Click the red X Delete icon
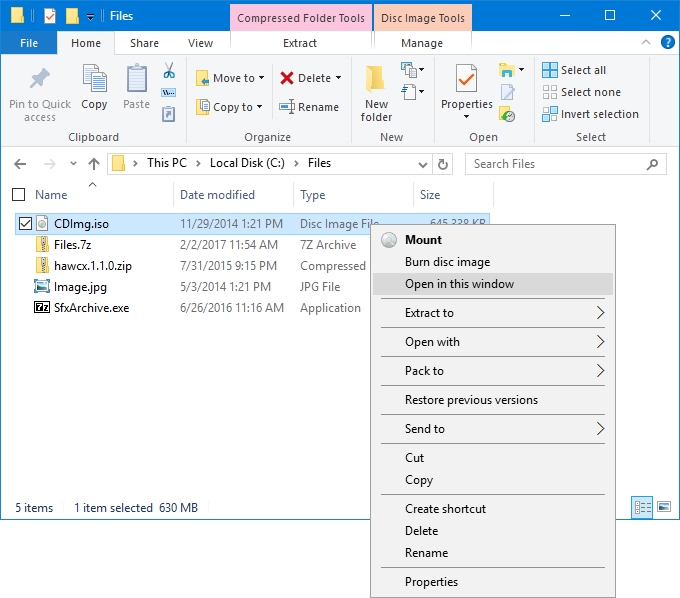The height and width of the screenshot is (598, 680). tap(287, 78)
